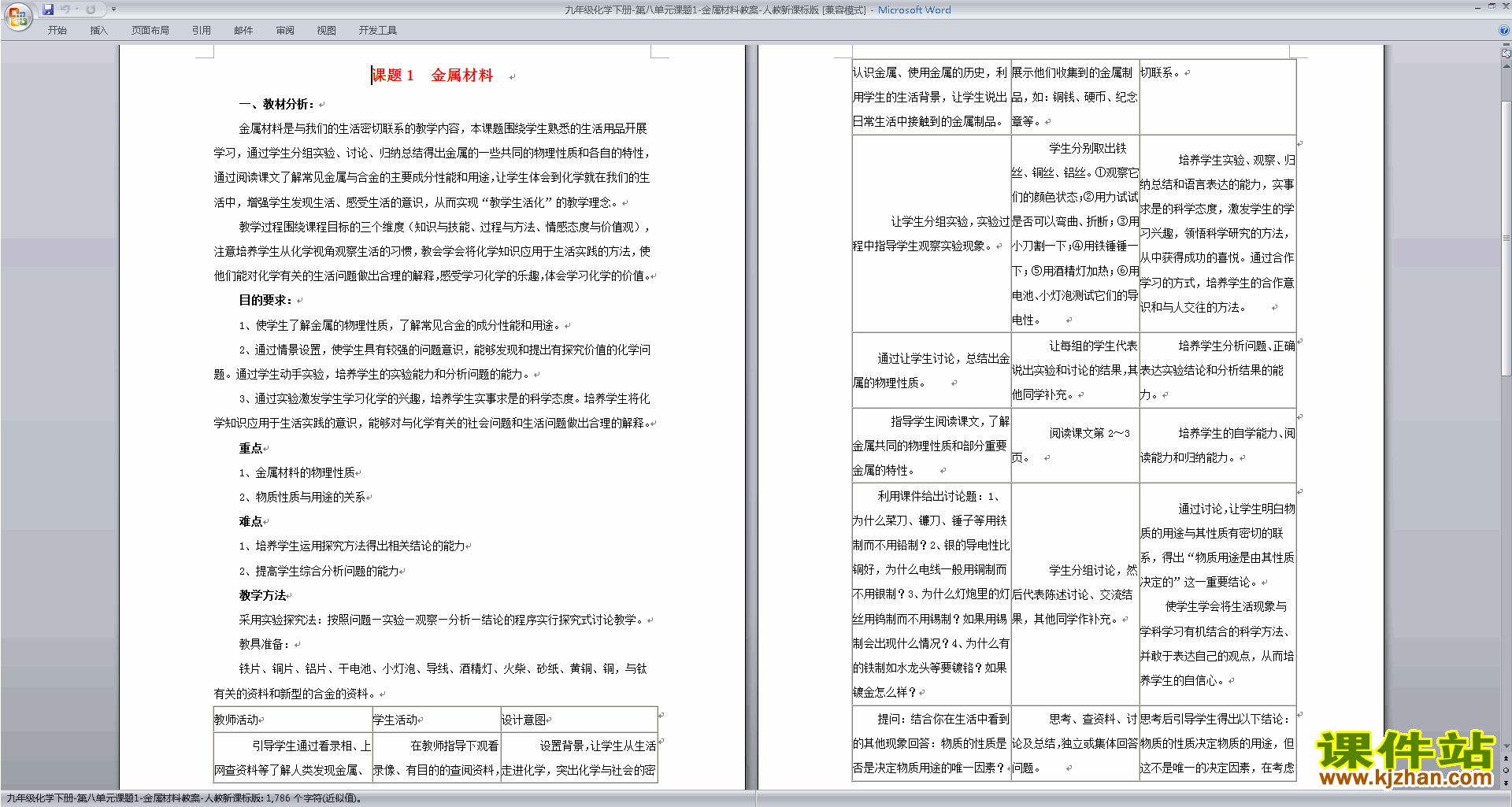The image size is (1512, 807).
Task: Click the Redo icon in Quick Access
Action: click(91, 9)
